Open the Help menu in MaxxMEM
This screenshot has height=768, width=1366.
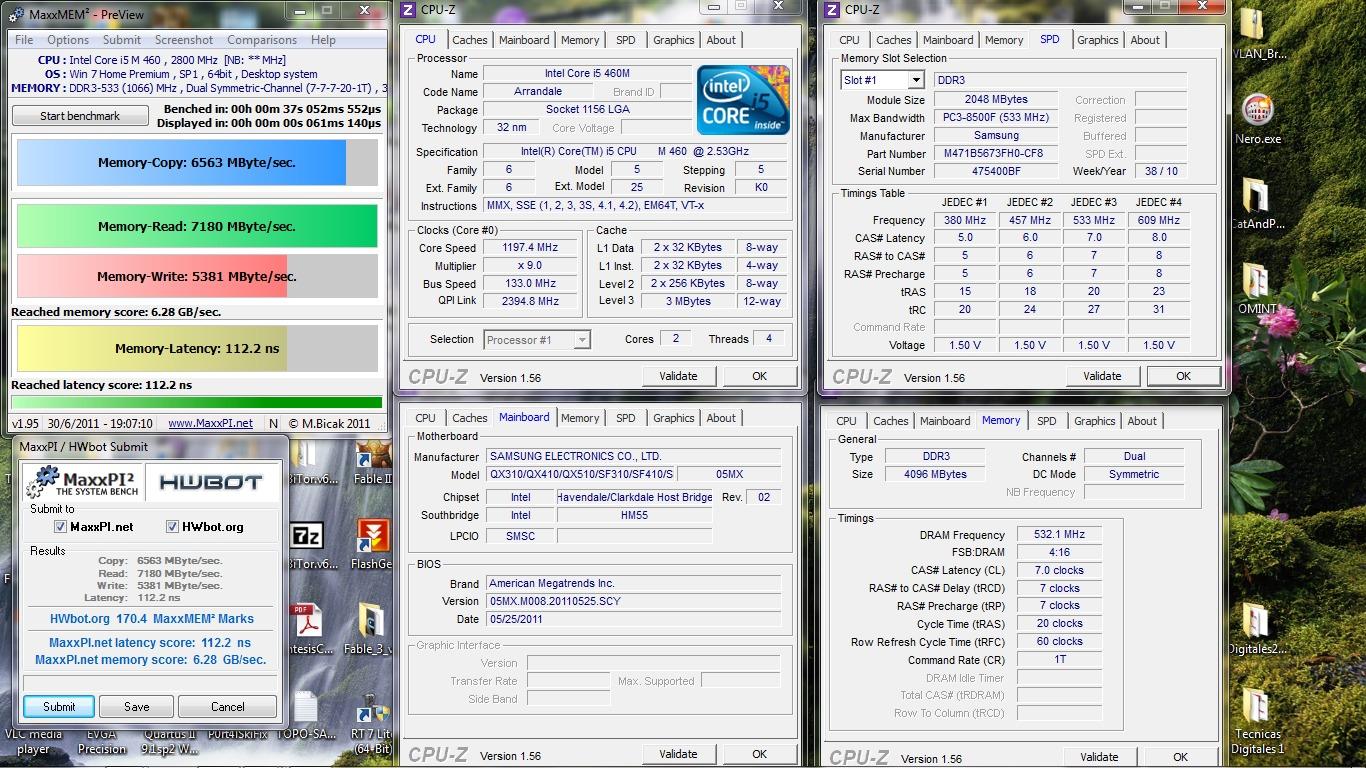coord(323,40)
